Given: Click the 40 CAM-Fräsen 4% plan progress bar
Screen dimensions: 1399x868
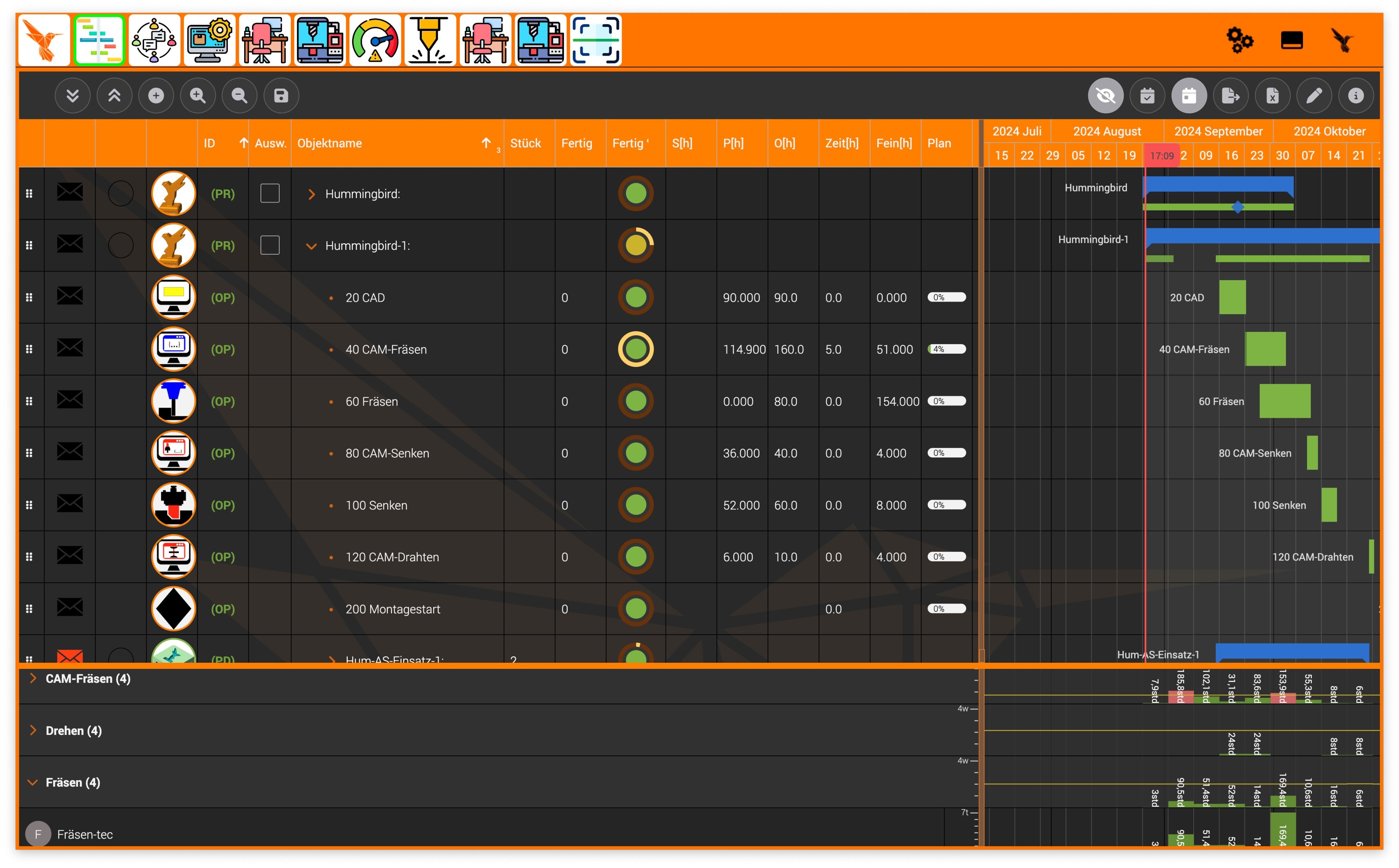Looking at the screenshot, I should 947,349.
